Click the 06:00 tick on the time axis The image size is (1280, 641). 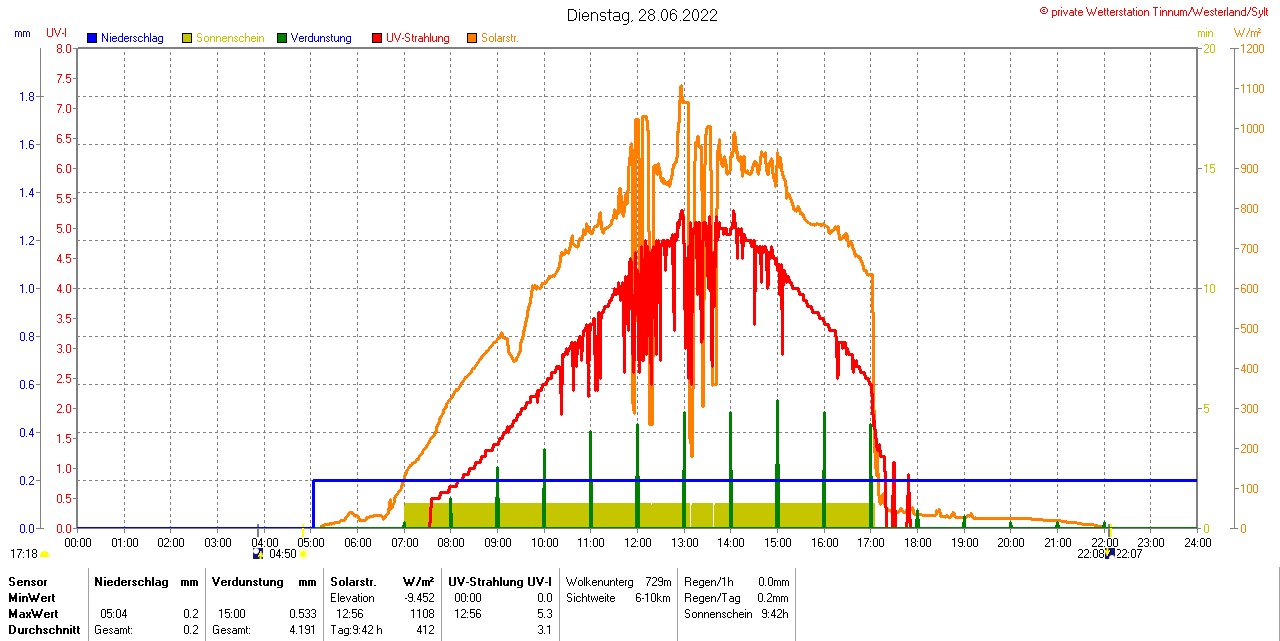(357, 542)
